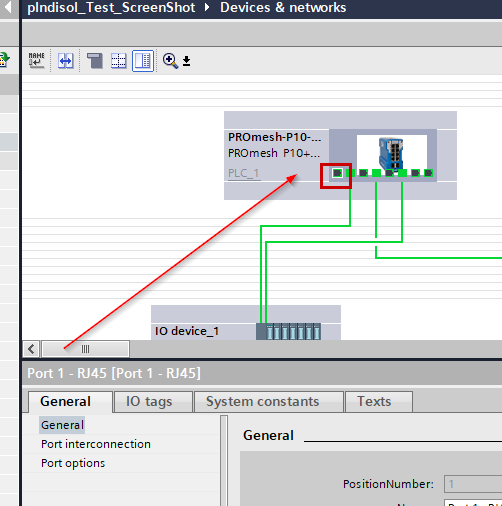The width and height of the screenshot is (502, 506).
Task: Click the gray page-shaped toolbar icon
Action: pyautogui.click(x=95, y=61)
